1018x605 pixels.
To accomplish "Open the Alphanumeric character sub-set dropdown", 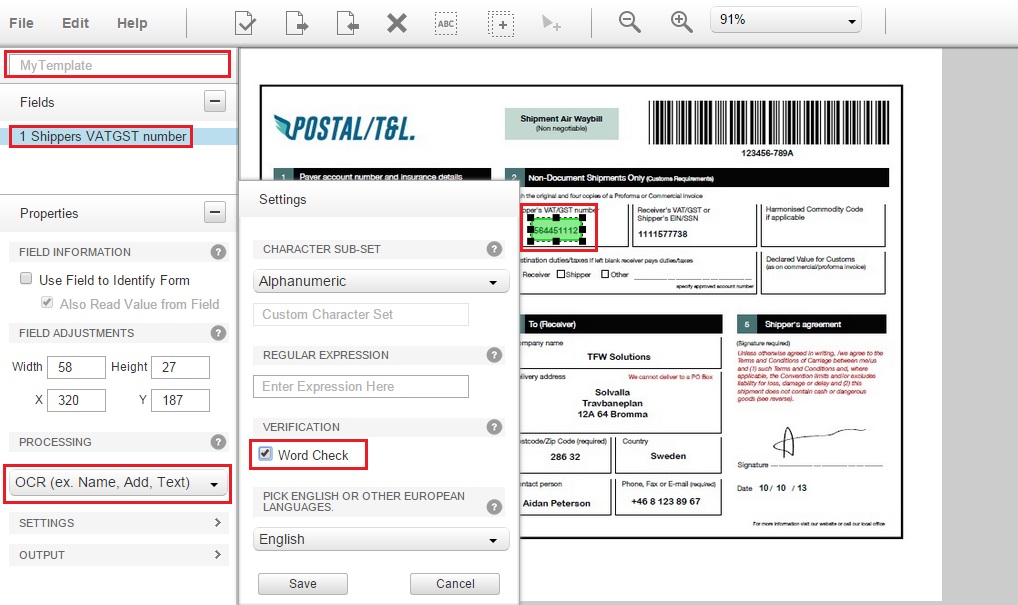I will click(381, 282).
